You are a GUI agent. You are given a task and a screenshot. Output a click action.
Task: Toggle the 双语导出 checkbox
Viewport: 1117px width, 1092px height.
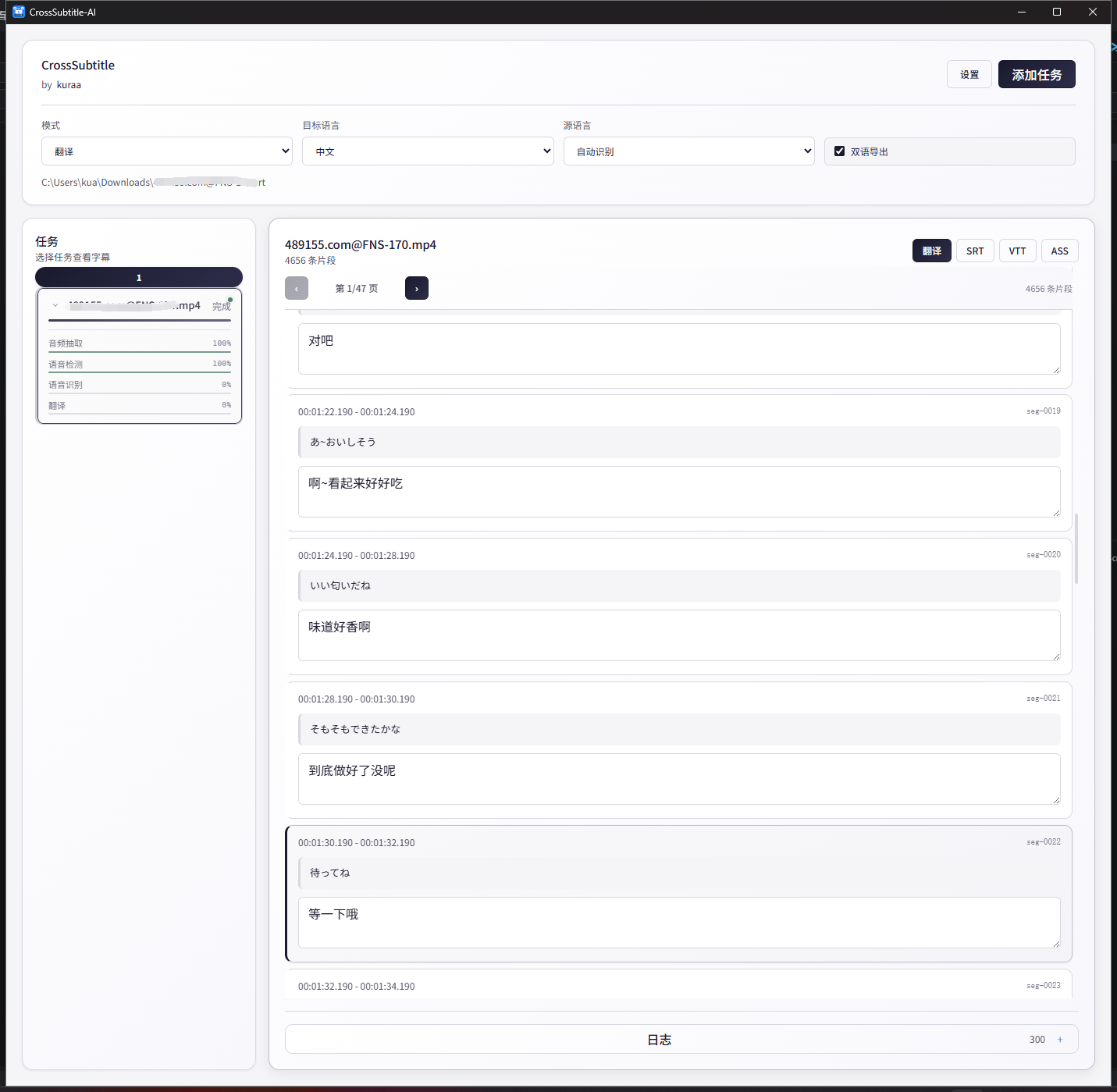pos(840,151)
